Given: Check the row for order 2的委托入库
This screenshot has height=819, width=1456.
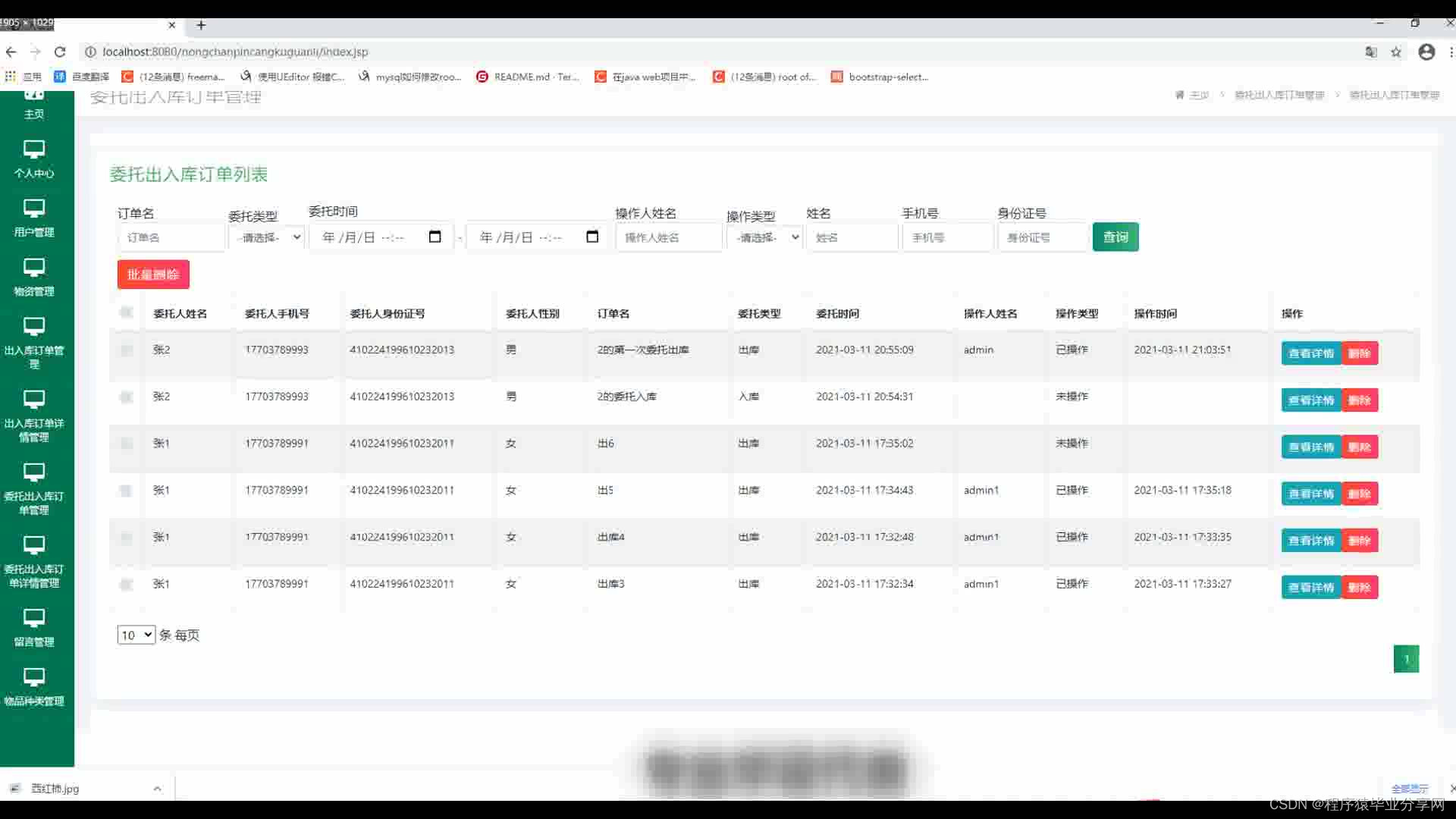Looking at the screenshot, I should point(126,397).
